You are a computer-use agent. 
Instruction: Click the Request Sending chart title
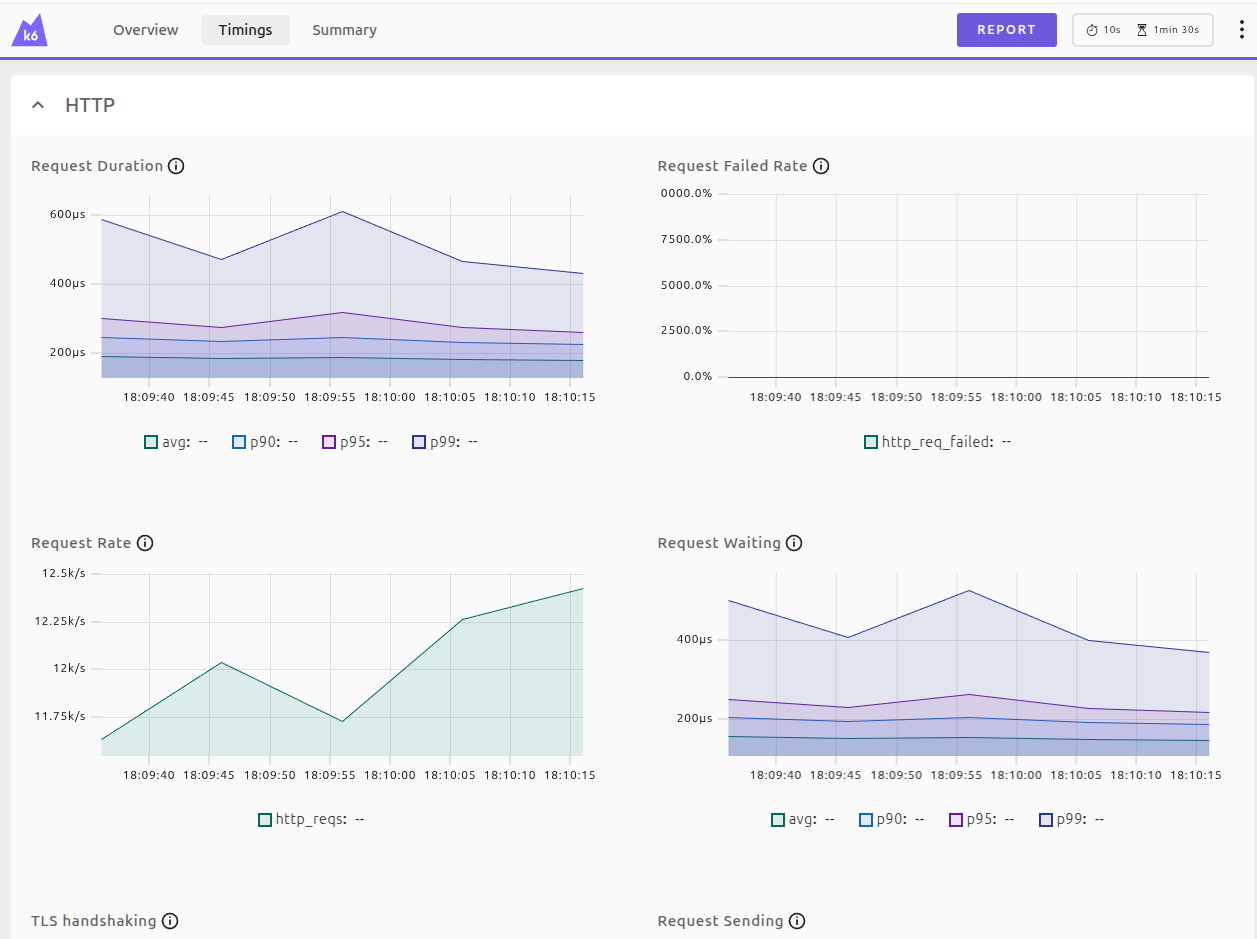(x=721, y=921)
